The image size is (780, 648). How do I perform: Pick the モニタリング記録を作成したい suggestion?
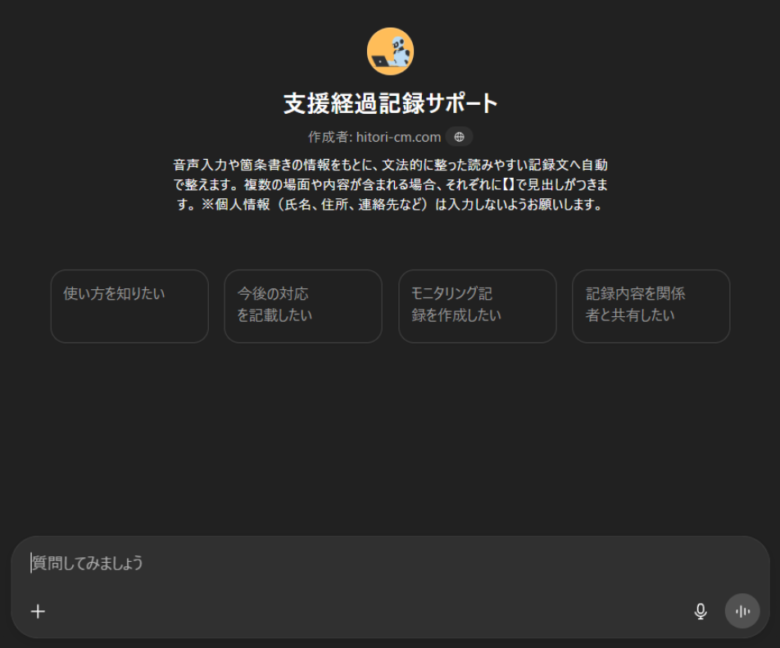pos(477,305)
